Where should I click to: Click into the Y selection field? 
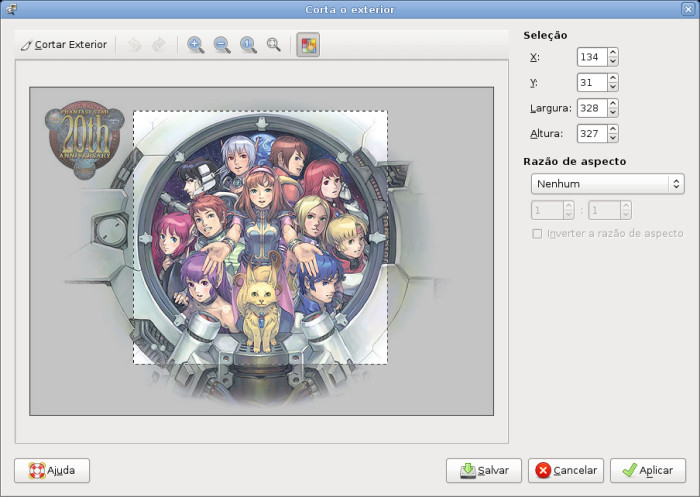pyautogui.click(x=592, y=83)
